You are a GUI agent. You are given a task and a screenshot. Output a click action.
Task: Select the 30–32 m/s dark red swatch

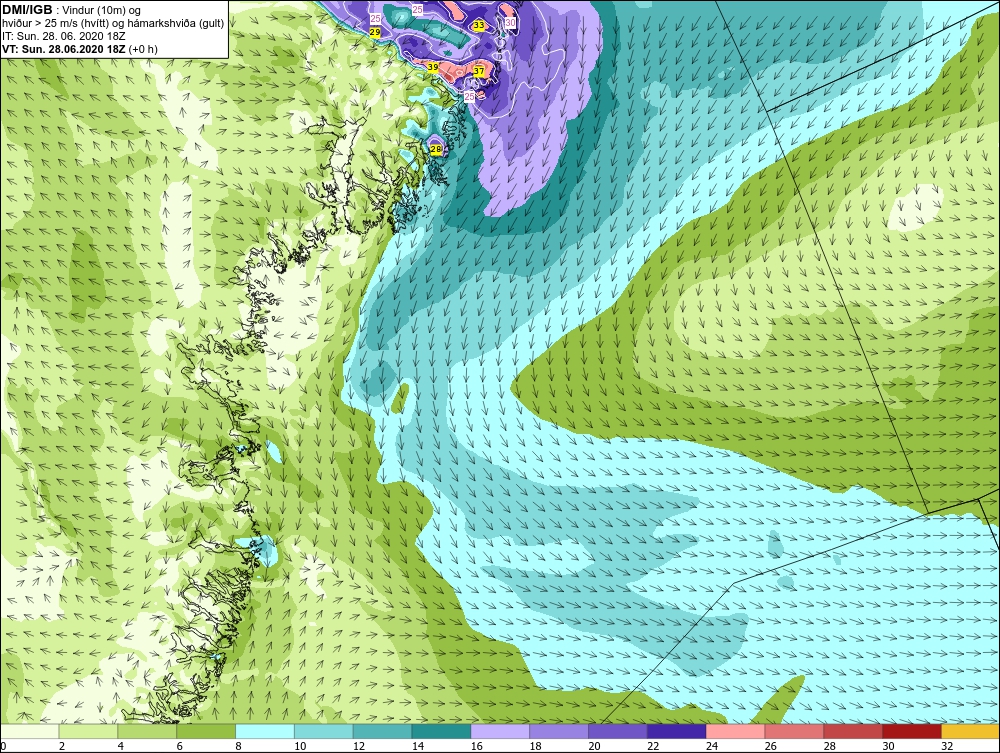(x=912, y=731)
